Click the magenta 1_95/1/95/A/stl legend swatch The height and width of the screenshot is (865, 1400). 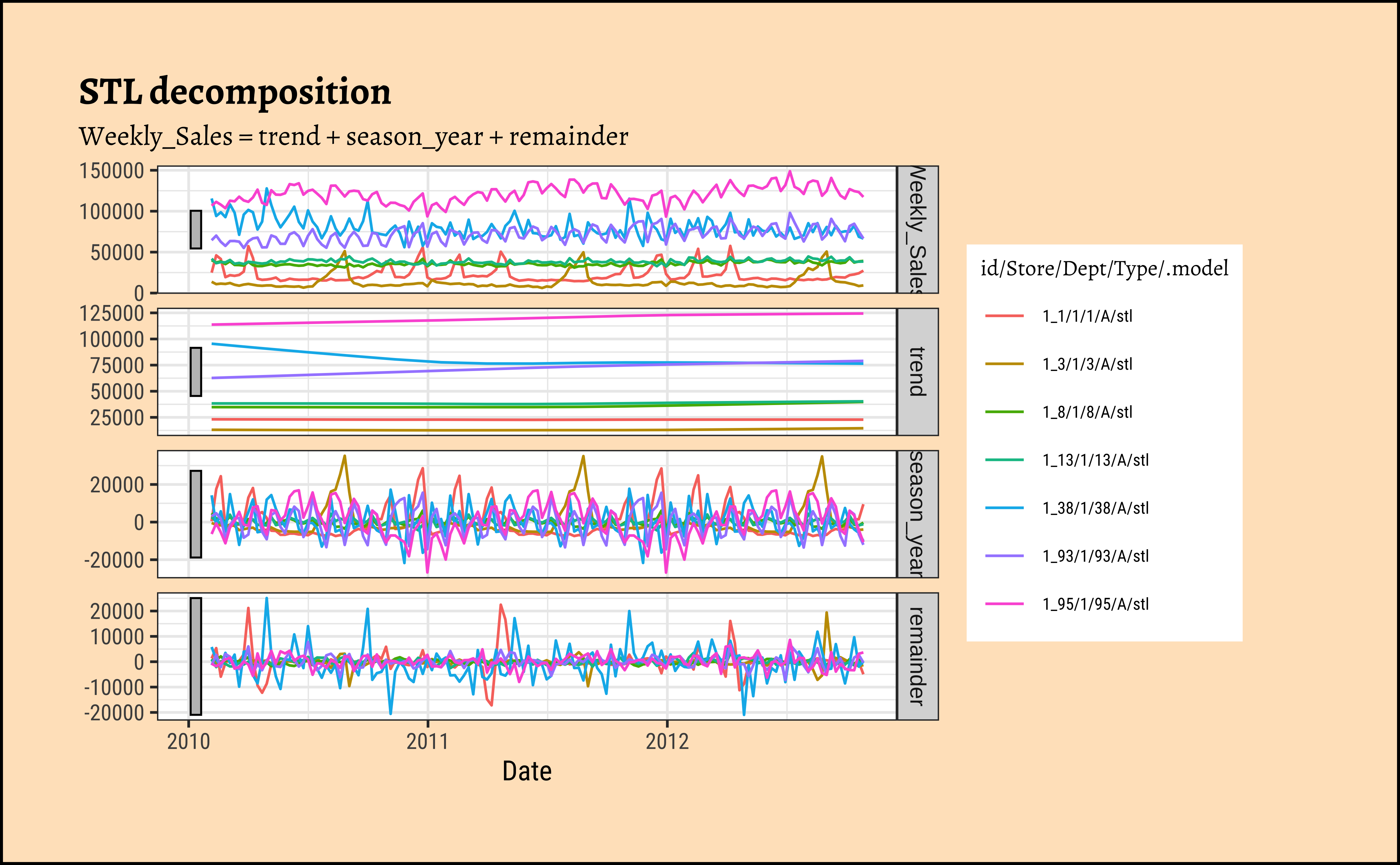[x=1004, y=604]
